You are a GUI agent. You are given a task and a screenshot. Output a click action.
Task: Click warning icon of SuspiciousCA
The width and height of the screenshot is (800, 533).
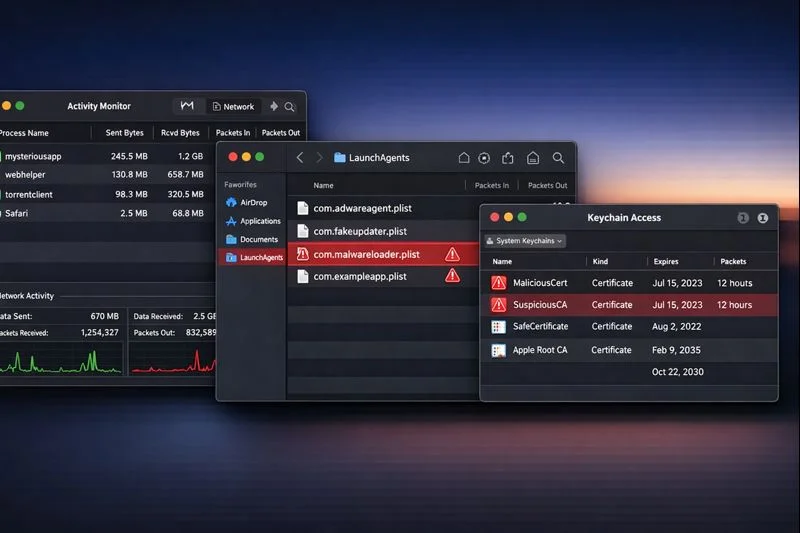pyautogui.click(x=498, y=304)
